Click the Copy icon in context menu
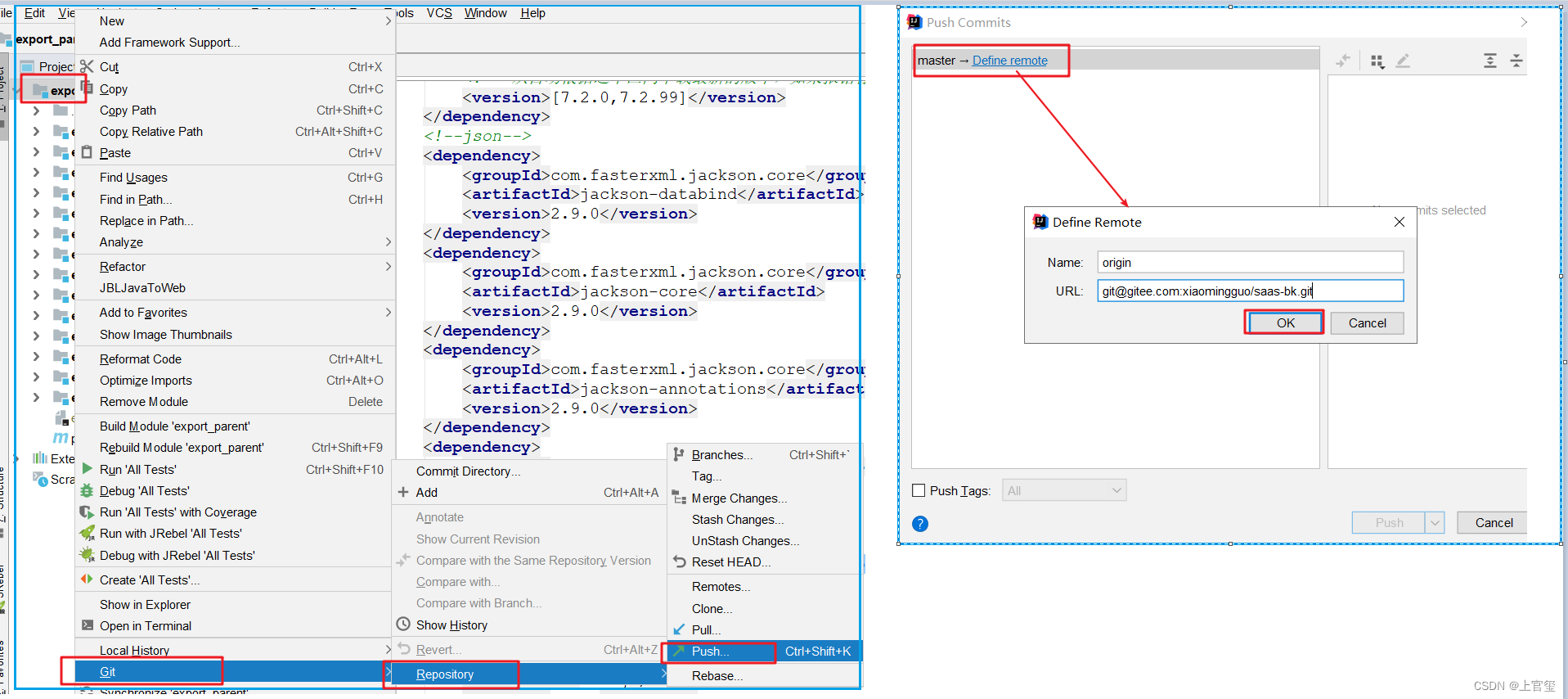 tap(87, 88)
